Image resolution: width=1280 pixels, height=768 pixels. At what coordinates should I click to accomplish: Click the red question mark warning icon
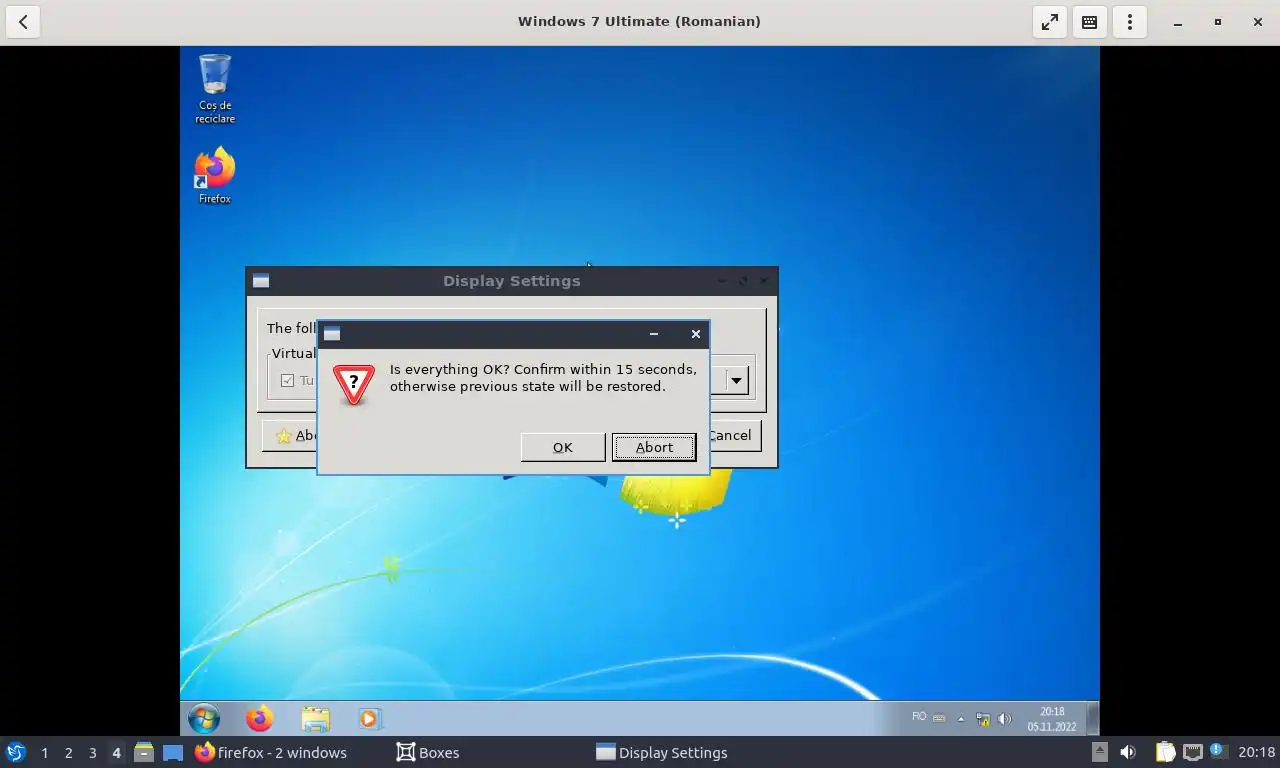(354, 385)
